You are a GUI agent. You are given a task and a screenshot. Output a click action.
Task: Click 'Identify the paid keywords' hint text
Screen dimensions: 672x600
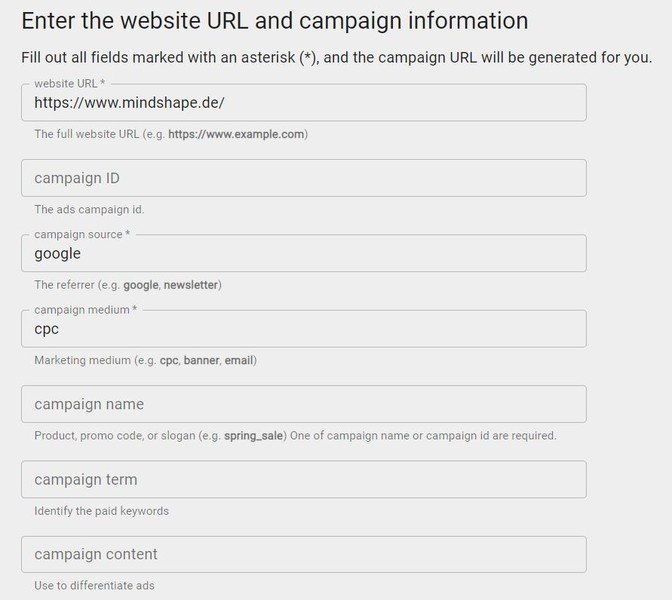coord(101,511)
